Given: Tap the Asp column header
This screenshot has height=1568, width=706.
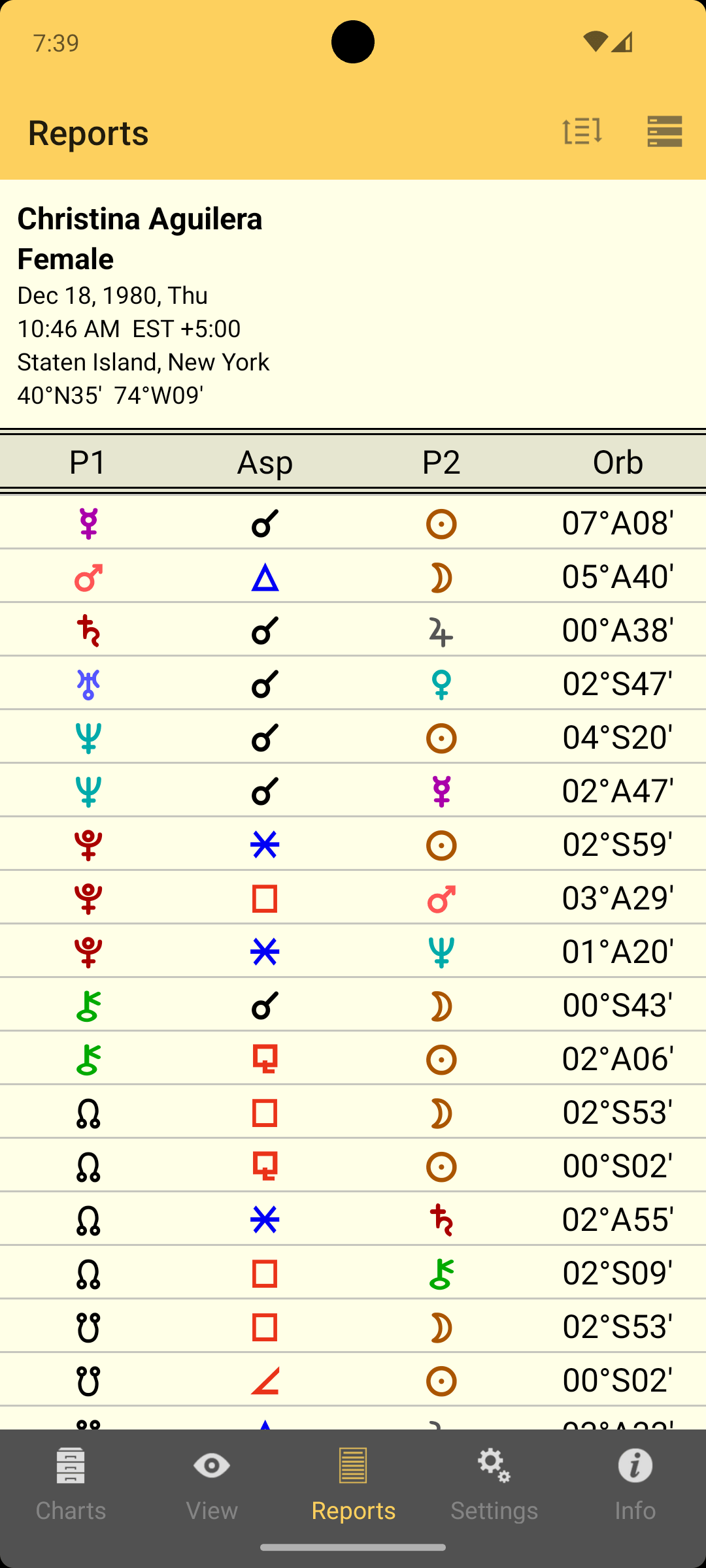Looking at the screenshot, I should (265, 462).
